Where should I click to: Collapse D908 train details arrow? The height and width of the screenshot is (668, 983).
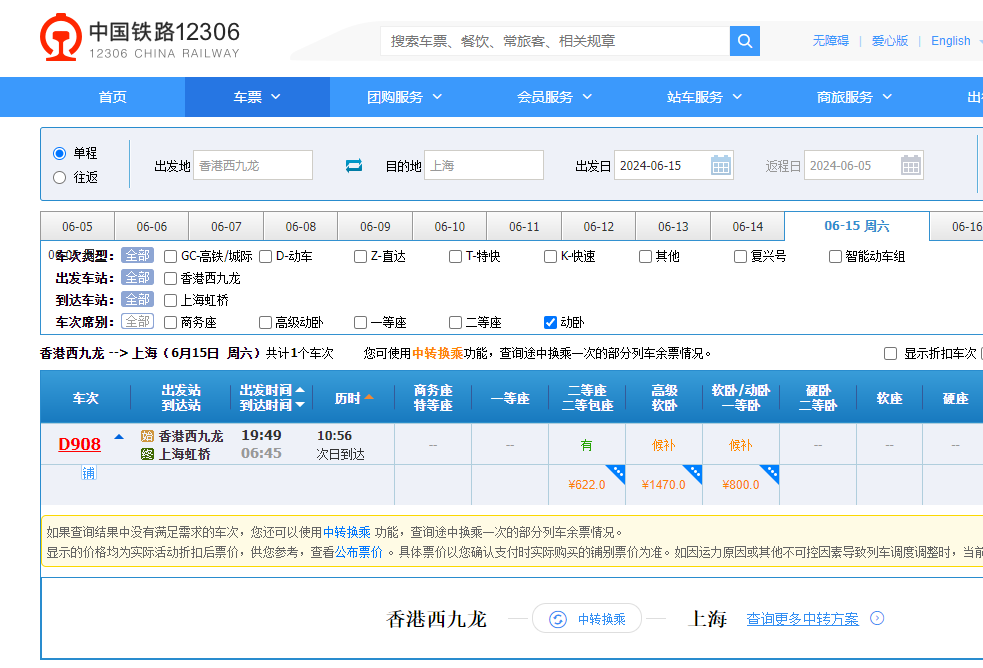(x=119, y=437)
